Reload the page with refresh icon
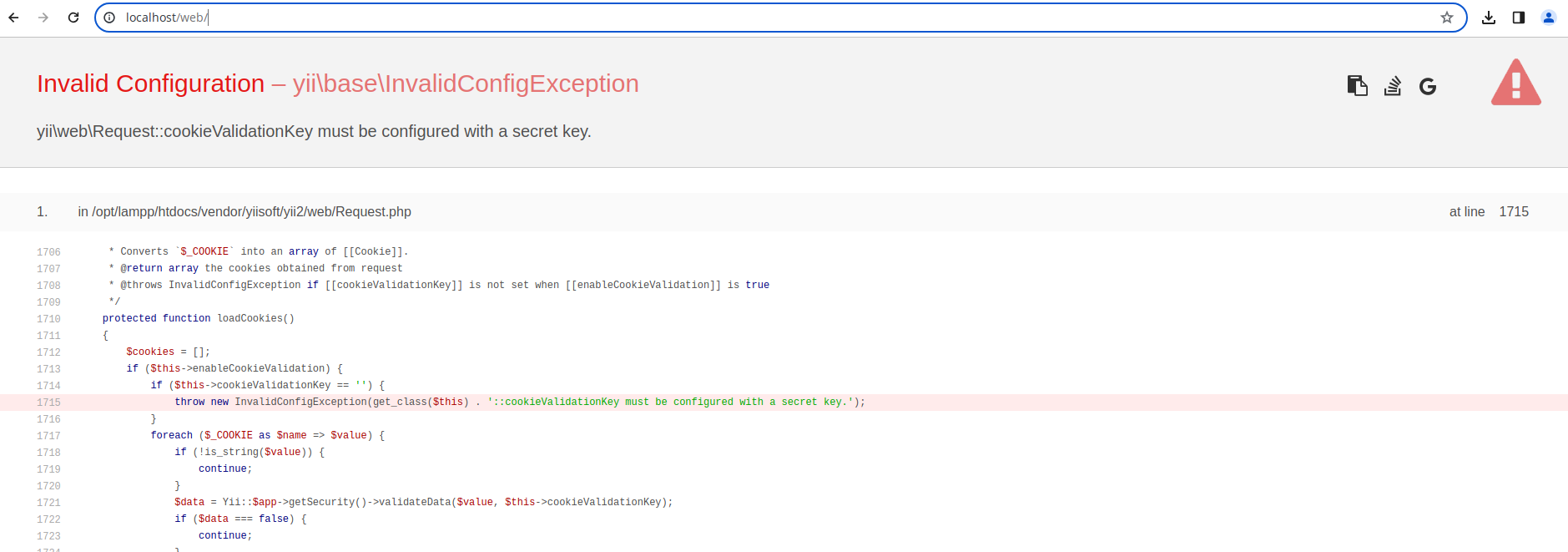The height and width of the screenshot is (552, 1568). [73, 18]
